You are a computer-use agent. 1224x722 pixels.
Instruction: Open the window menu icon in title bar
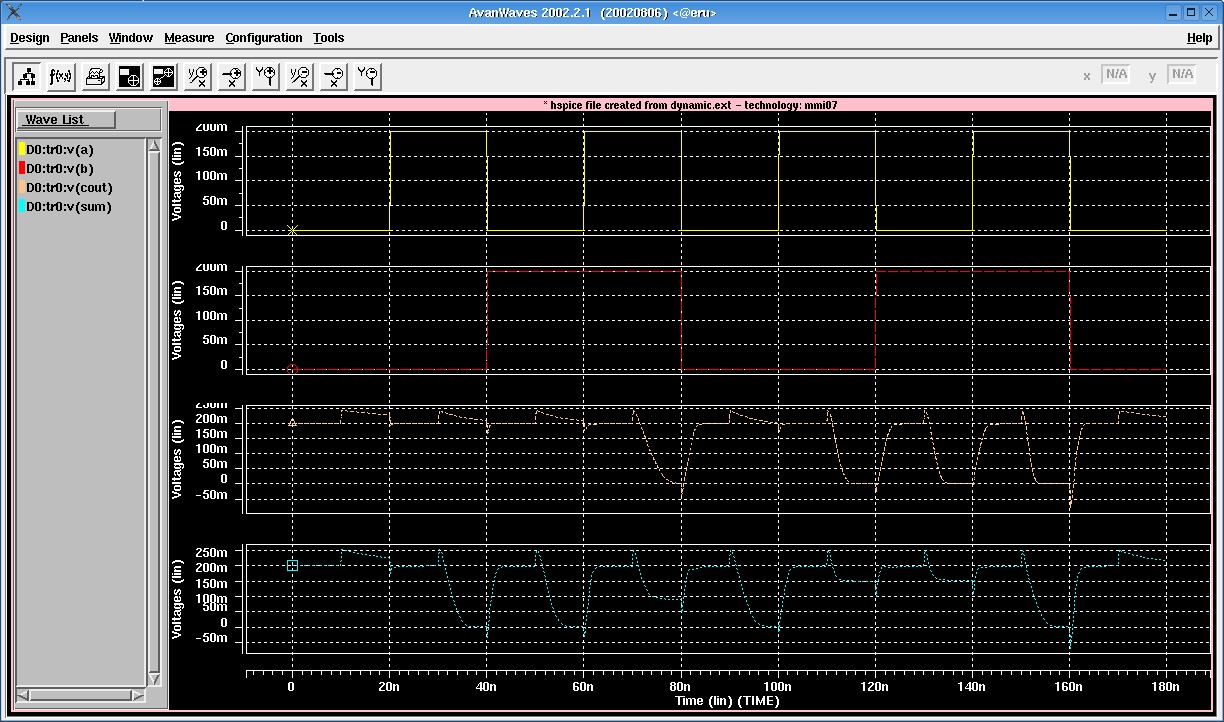click(x=14, y=12)
